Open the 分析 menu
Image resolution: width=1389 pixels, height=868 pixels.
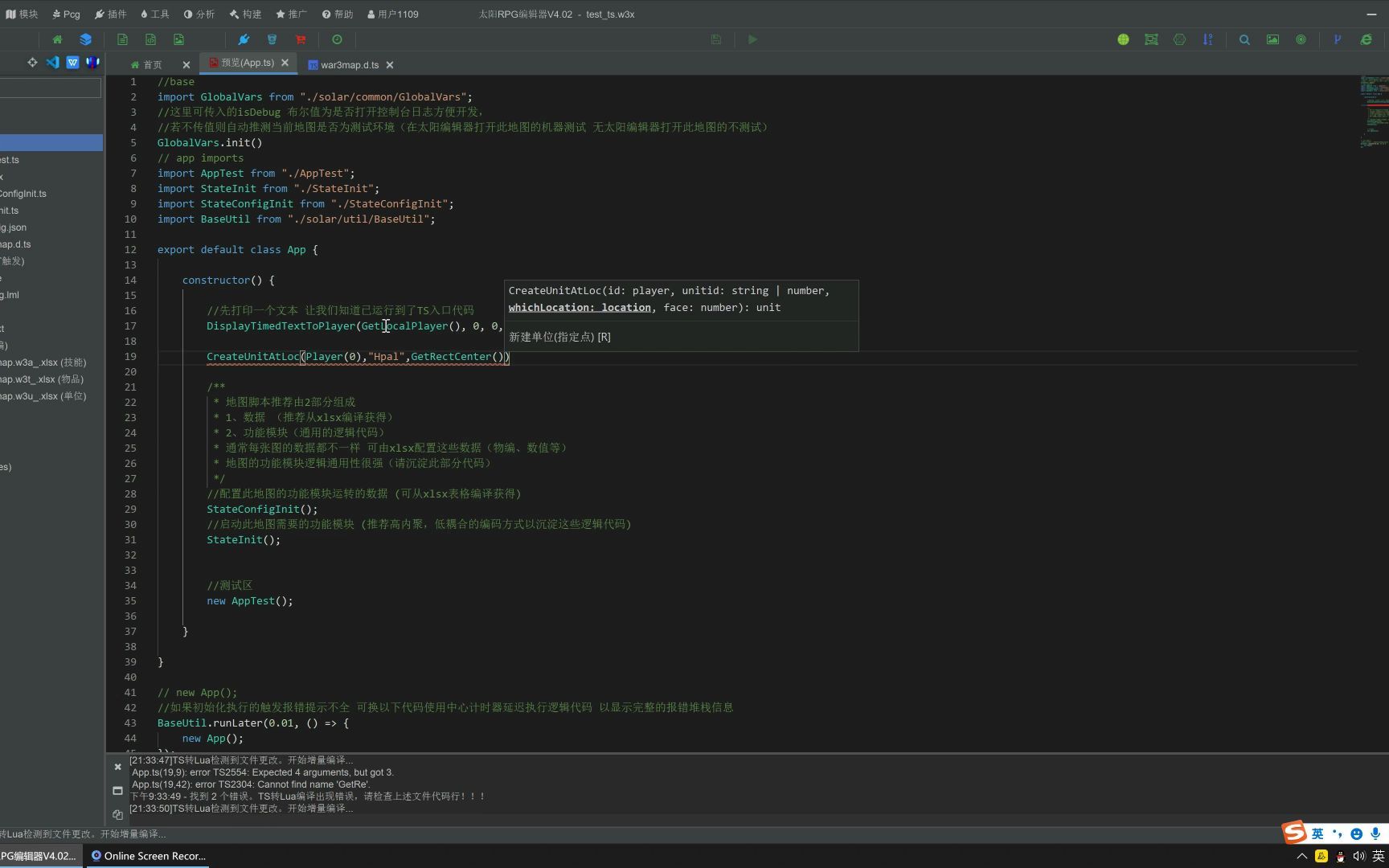coord(199,14)
